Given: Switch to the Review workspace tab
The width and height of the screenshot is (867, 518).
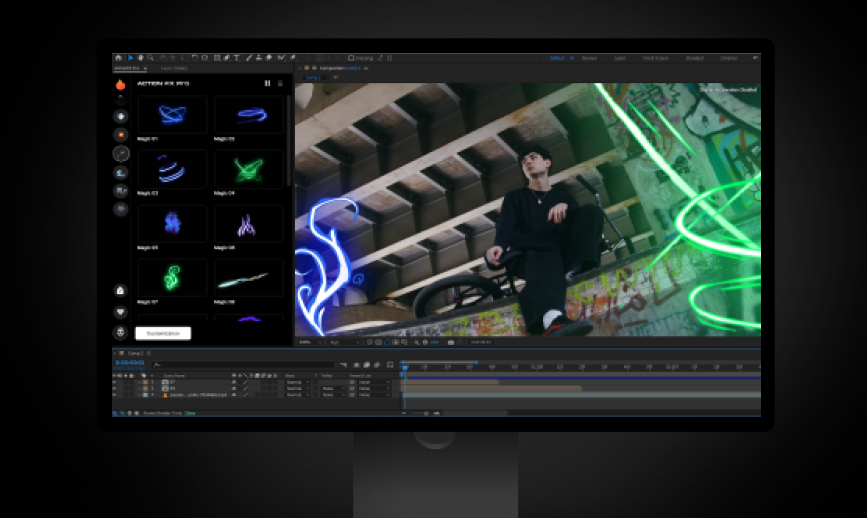Looking at the screenshot, I should (x=589, y=58).
